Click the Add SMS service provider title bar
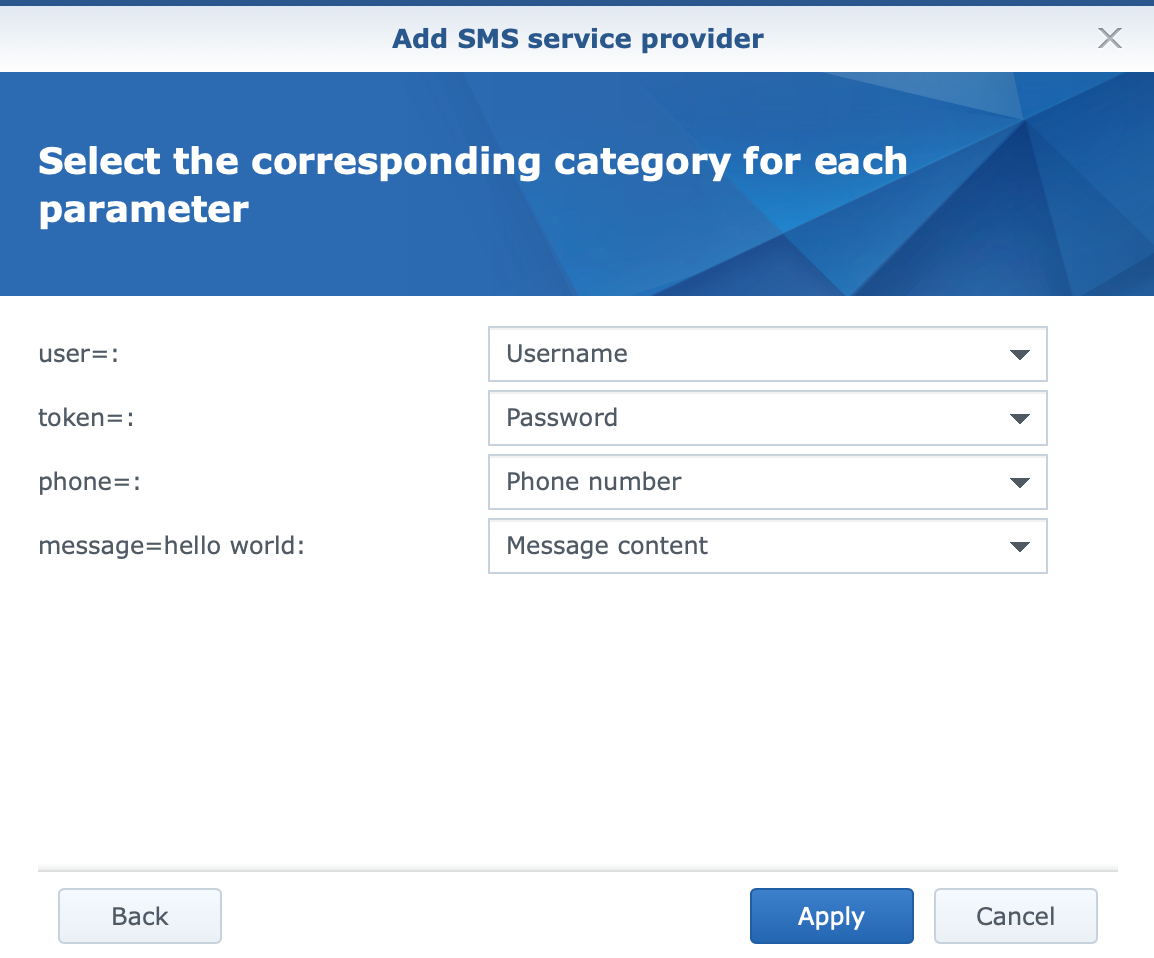This screenshot has height=958, width=1154. [577, 39]
